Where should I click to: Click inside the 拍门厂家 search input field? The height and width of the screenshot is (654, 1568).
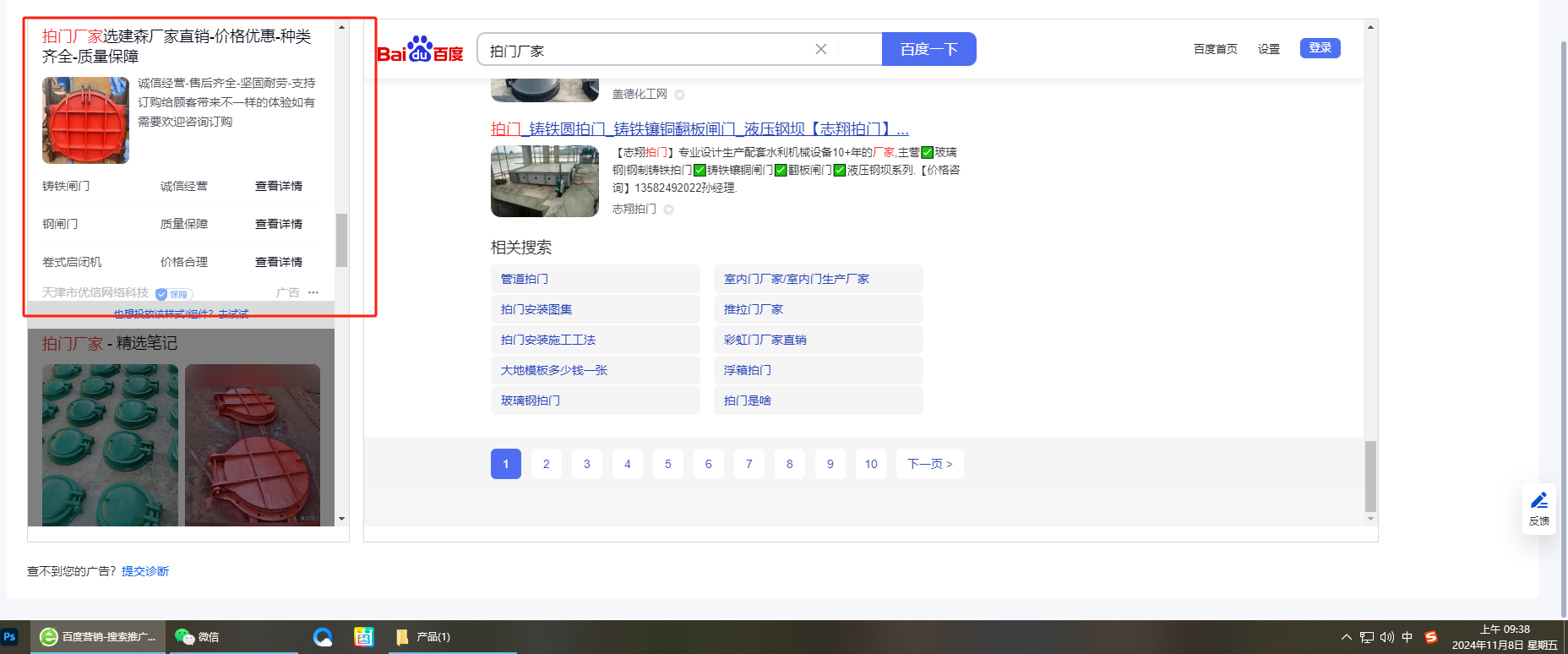point(642,50)
